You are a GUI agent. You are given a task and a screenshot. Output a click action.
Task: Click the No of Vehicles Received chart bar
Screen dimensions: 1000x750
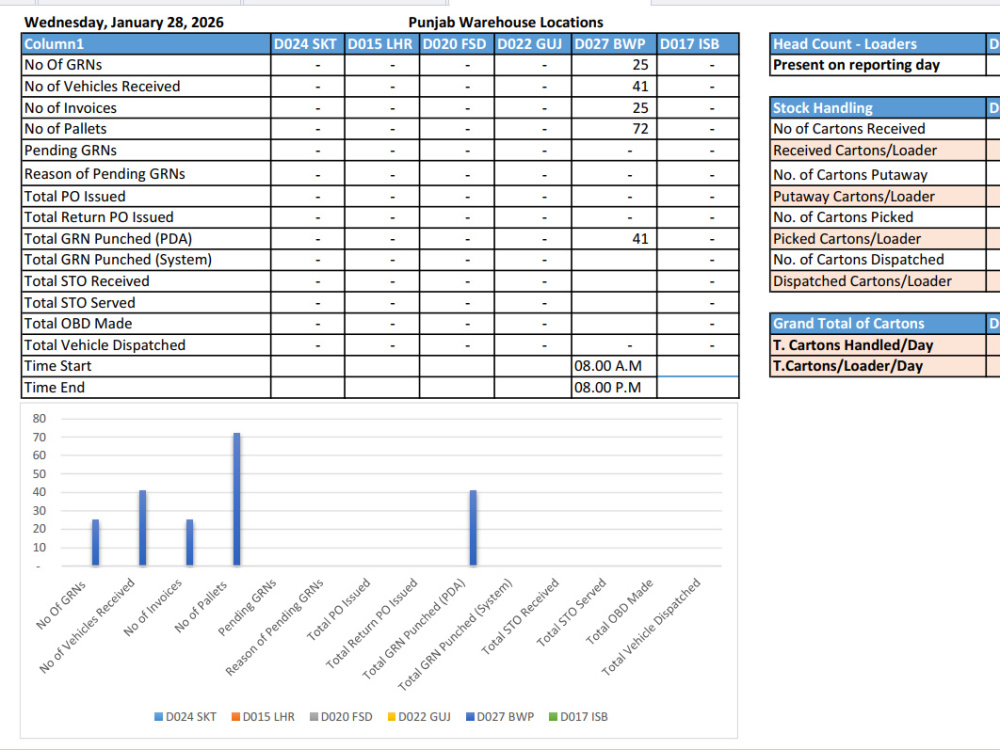pyautogui.click(x=142, y=528)
